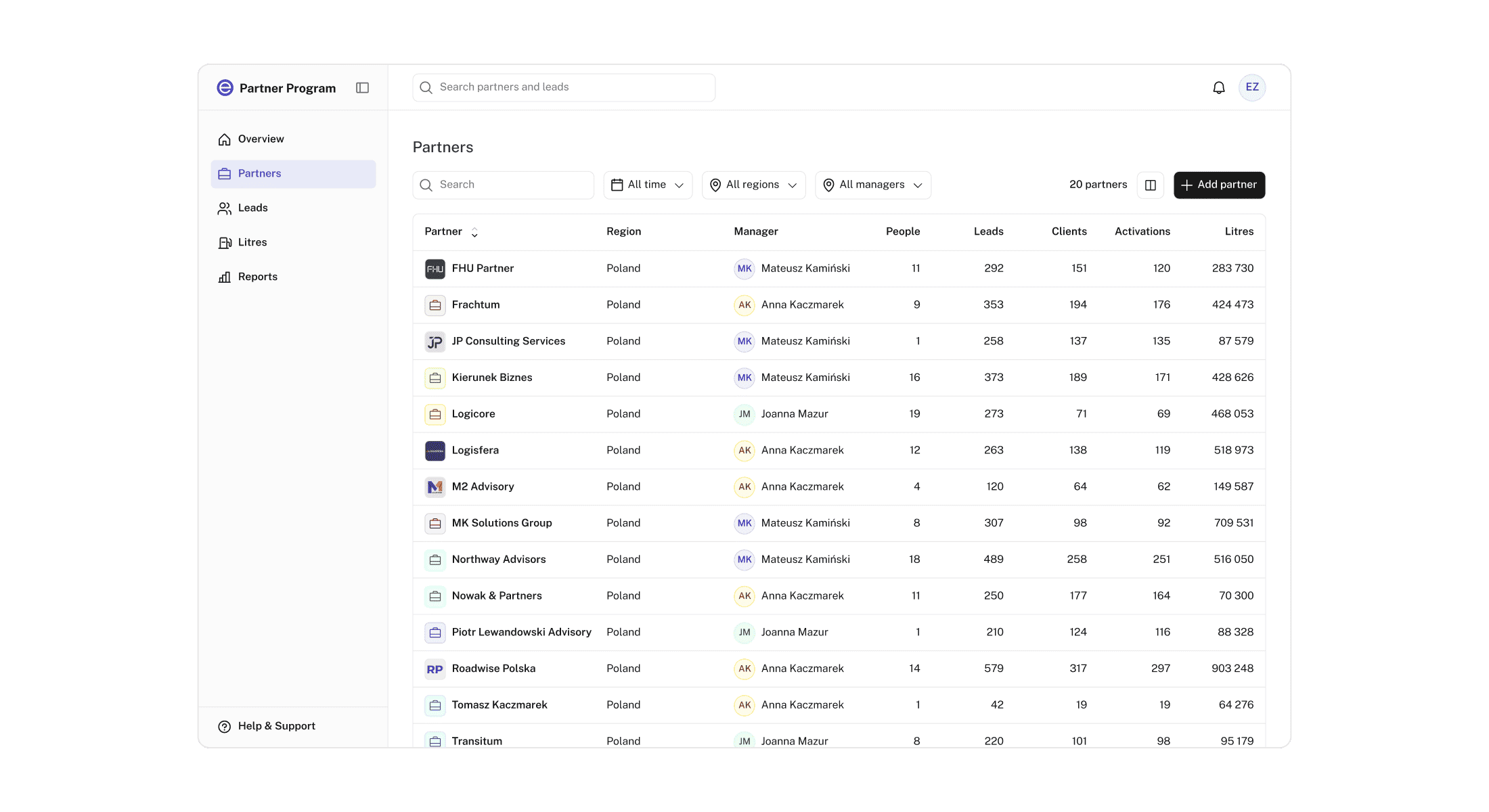Click the Logisfera logo thumbnail
The width and height of the screenshot is (1489, 812).
coord(435,451)
